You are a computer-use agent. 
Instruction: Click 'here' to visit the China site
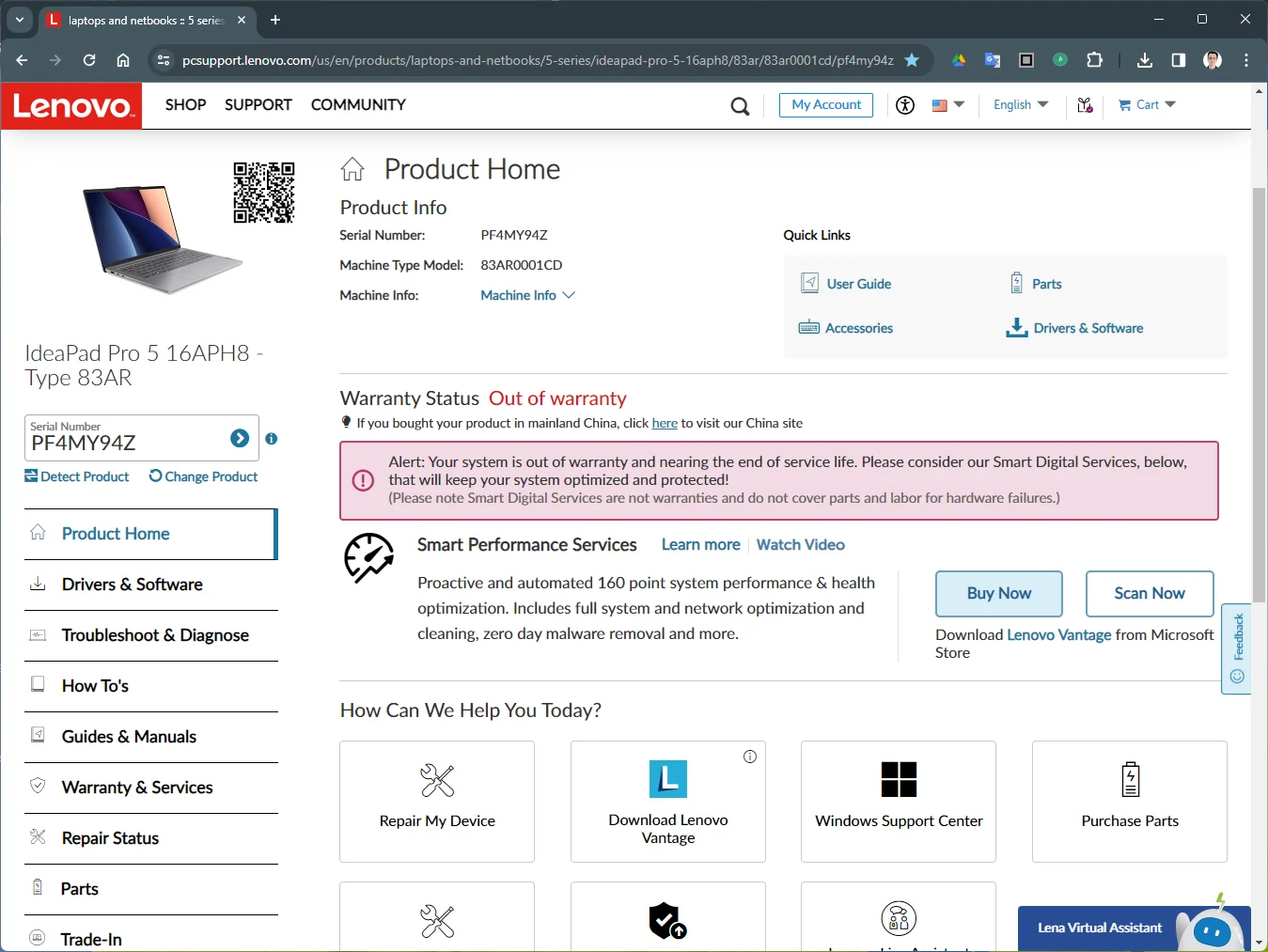pyautogui.click(x=665, y=423)
